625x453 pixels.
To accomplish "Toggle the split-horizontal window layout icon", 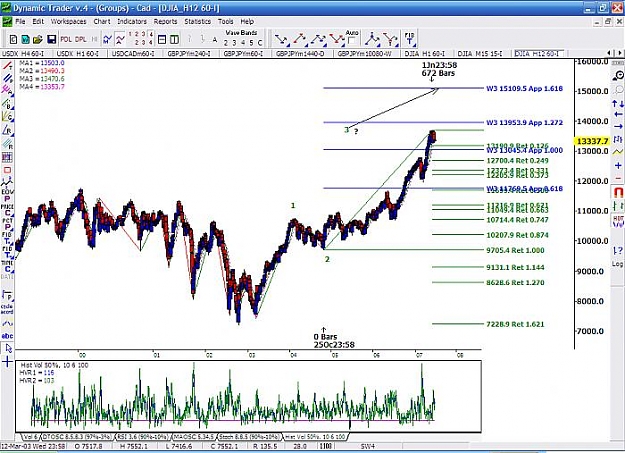I will (162, 39).
